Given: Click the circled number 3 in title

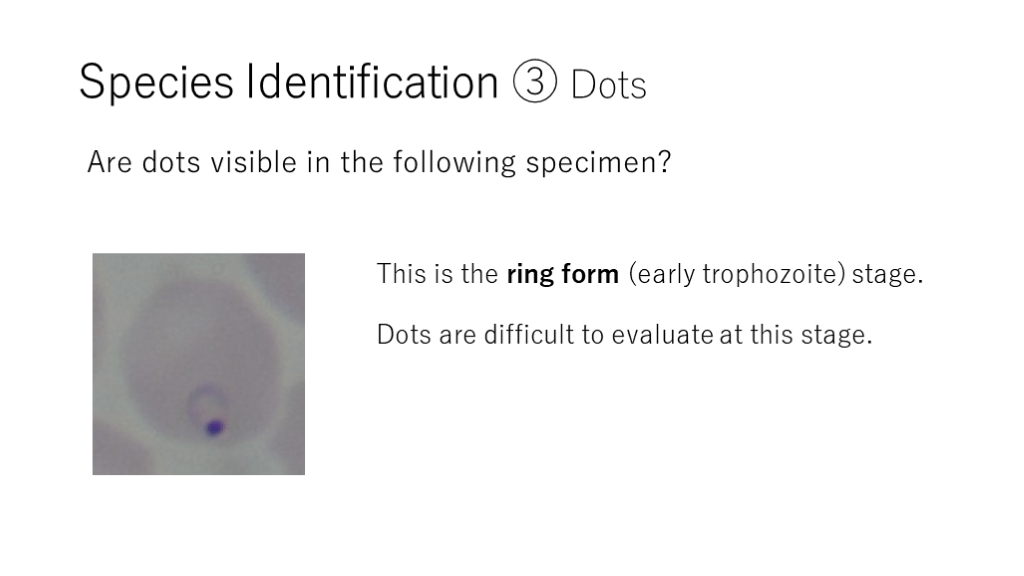Looking at the screenshot, I should pyautogui.click(x=535, y=83).
